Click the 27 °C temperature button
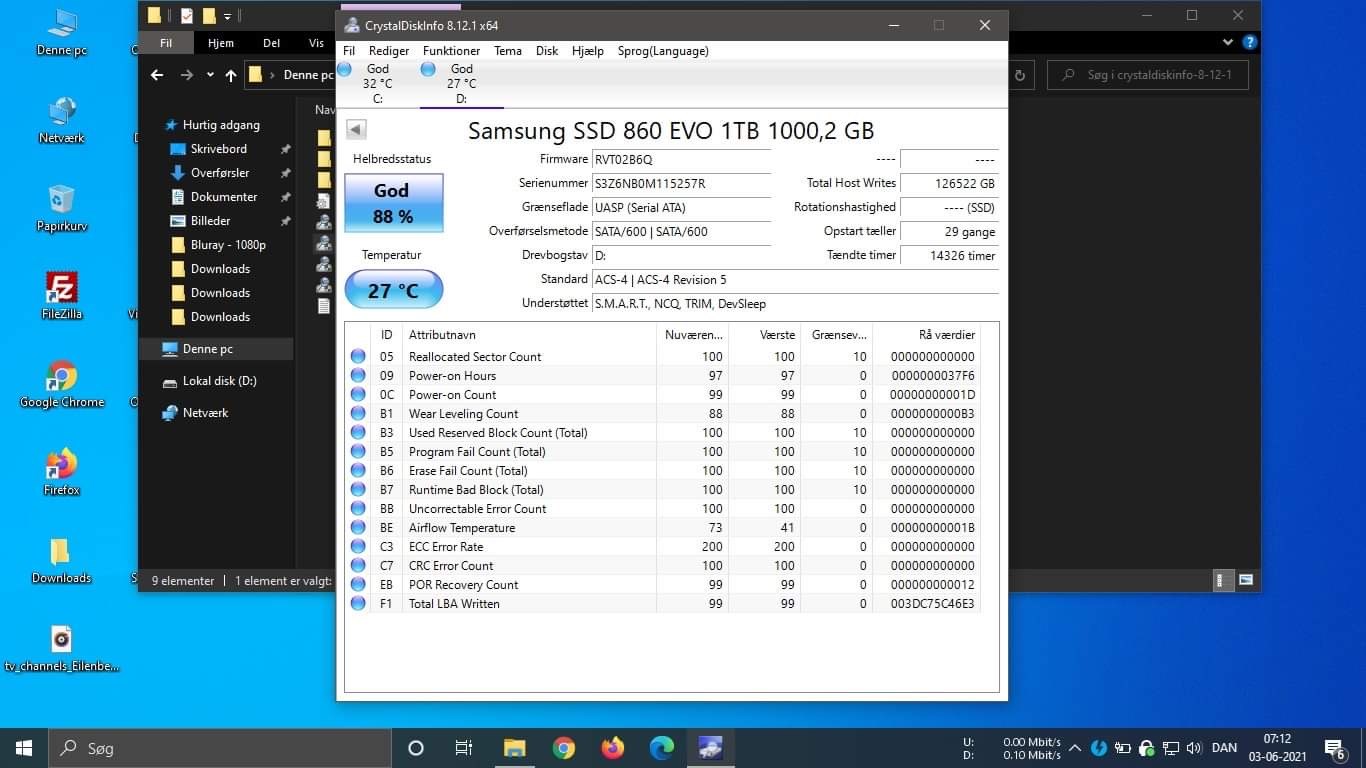Image resolution: width=1366 pixels, height=768 pixels. pyautogui.click(x=393, y=290)
